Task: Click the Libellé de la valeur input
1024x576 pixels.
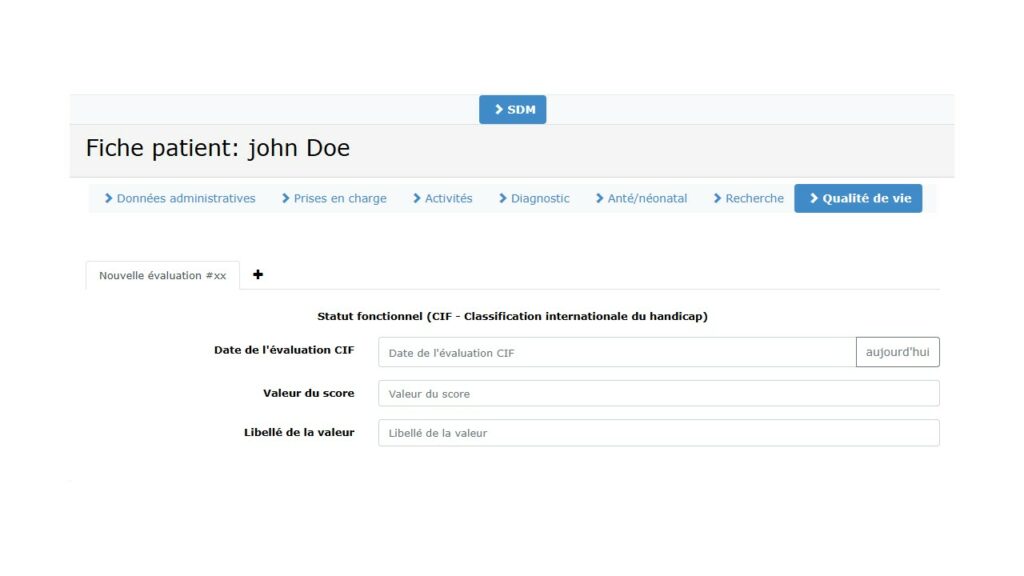Action: click(x=658, y=433)
